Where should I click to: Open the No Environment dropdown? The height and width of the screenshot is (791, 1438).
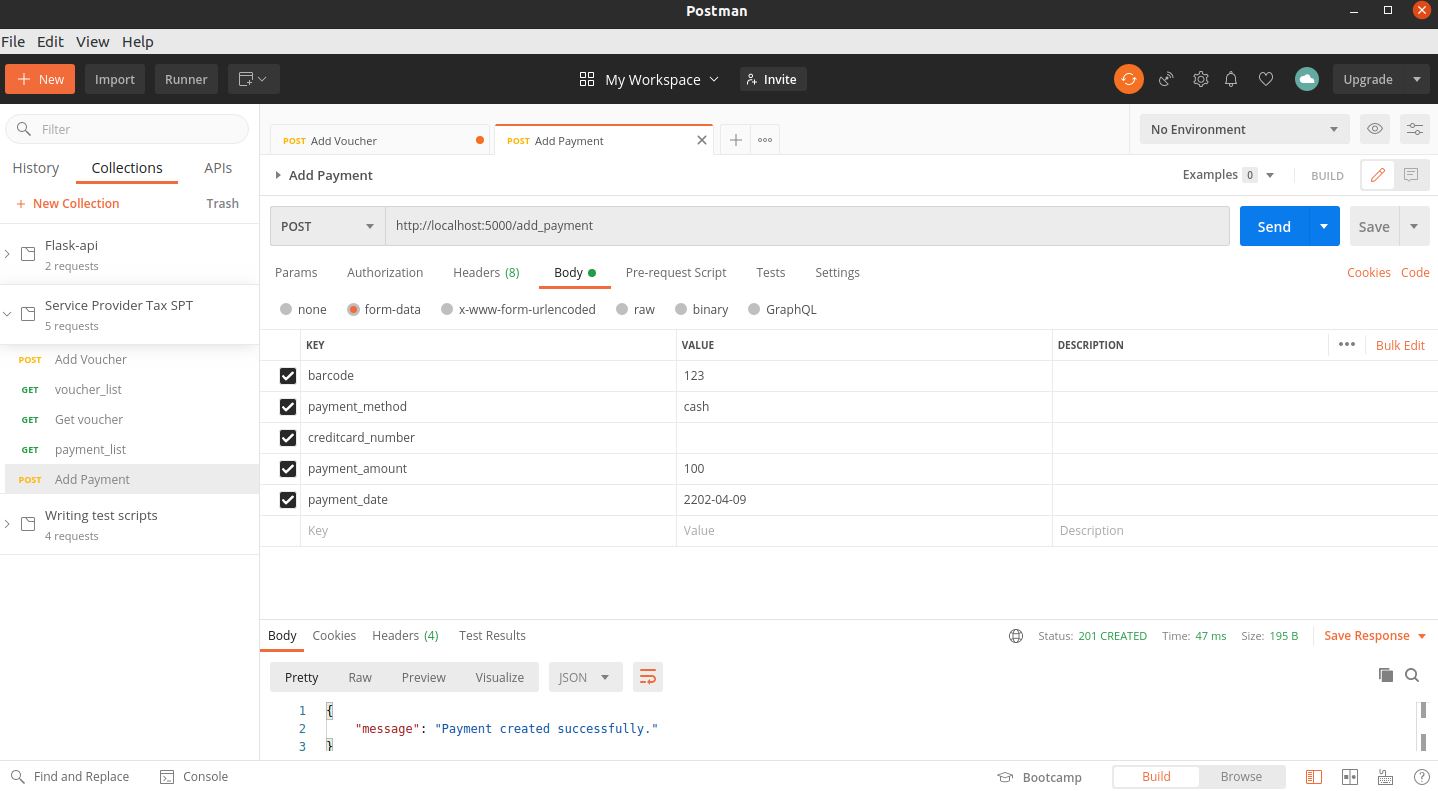[1244, 129]
